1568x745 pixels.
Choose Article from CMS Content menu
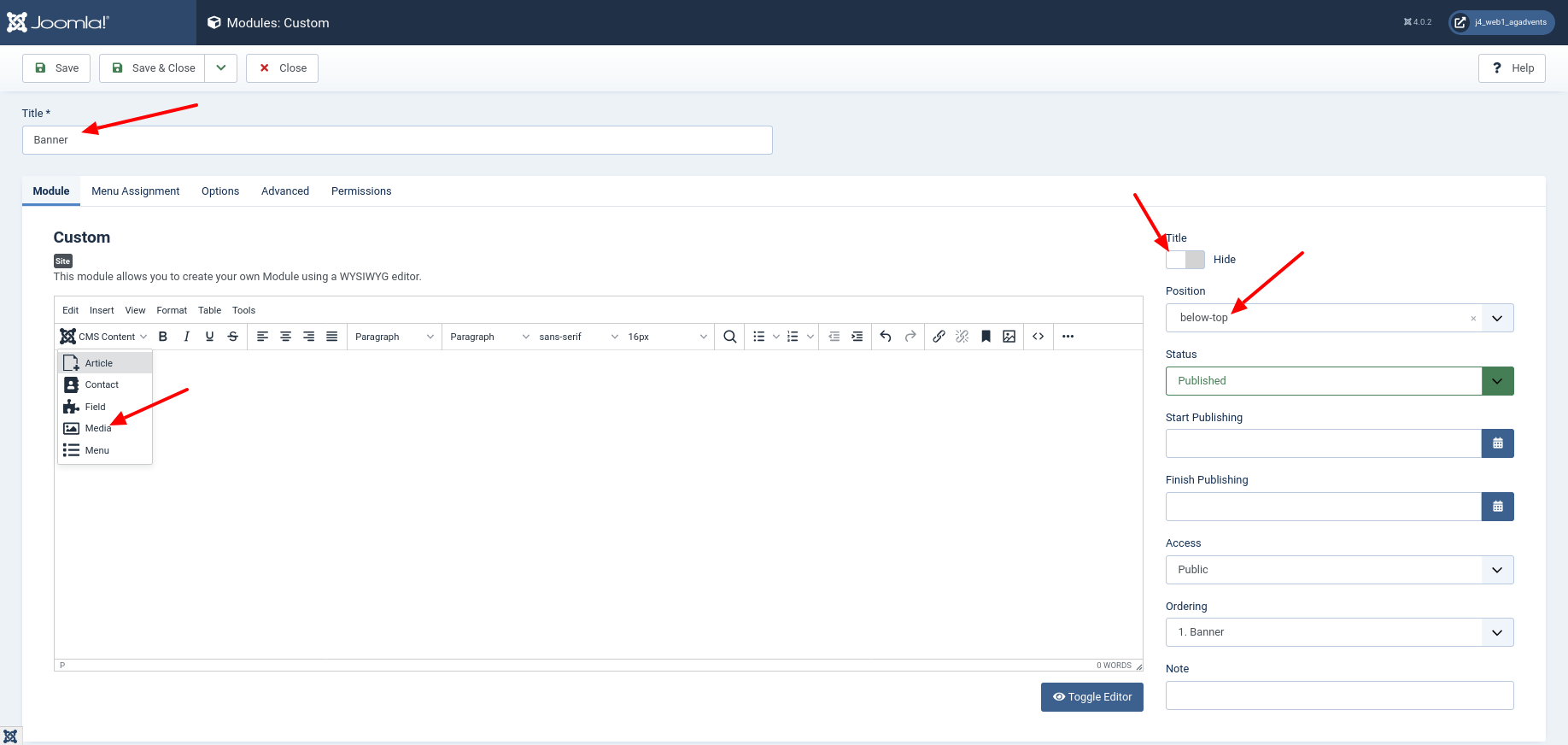(x=105, y=363)
